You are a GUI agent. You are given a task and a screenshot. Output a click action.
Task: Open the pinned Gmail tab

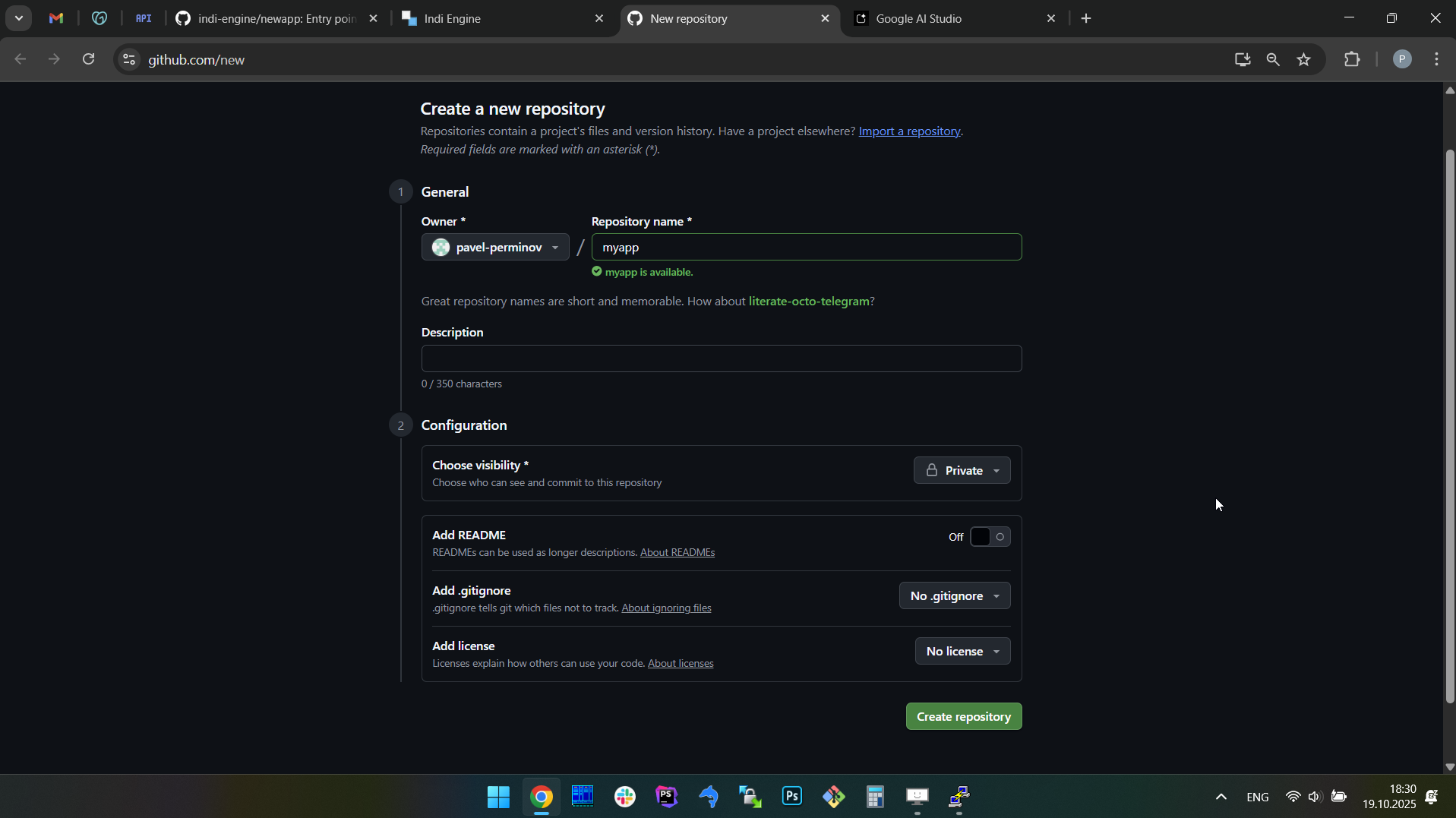click(x=56, y=18)
